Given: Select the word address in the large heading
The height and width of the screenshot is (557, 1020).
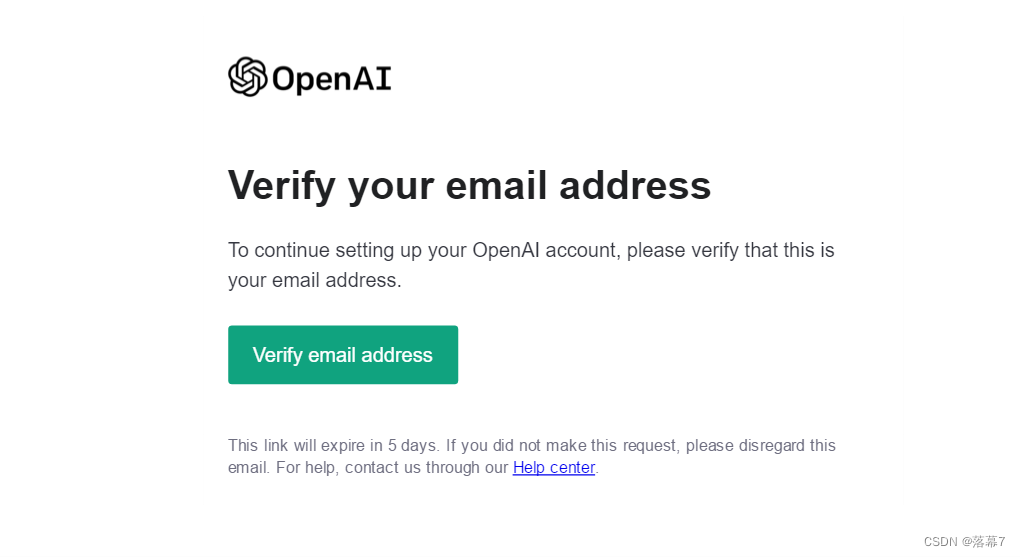Looking at the screenshot, I should (635, 185).
